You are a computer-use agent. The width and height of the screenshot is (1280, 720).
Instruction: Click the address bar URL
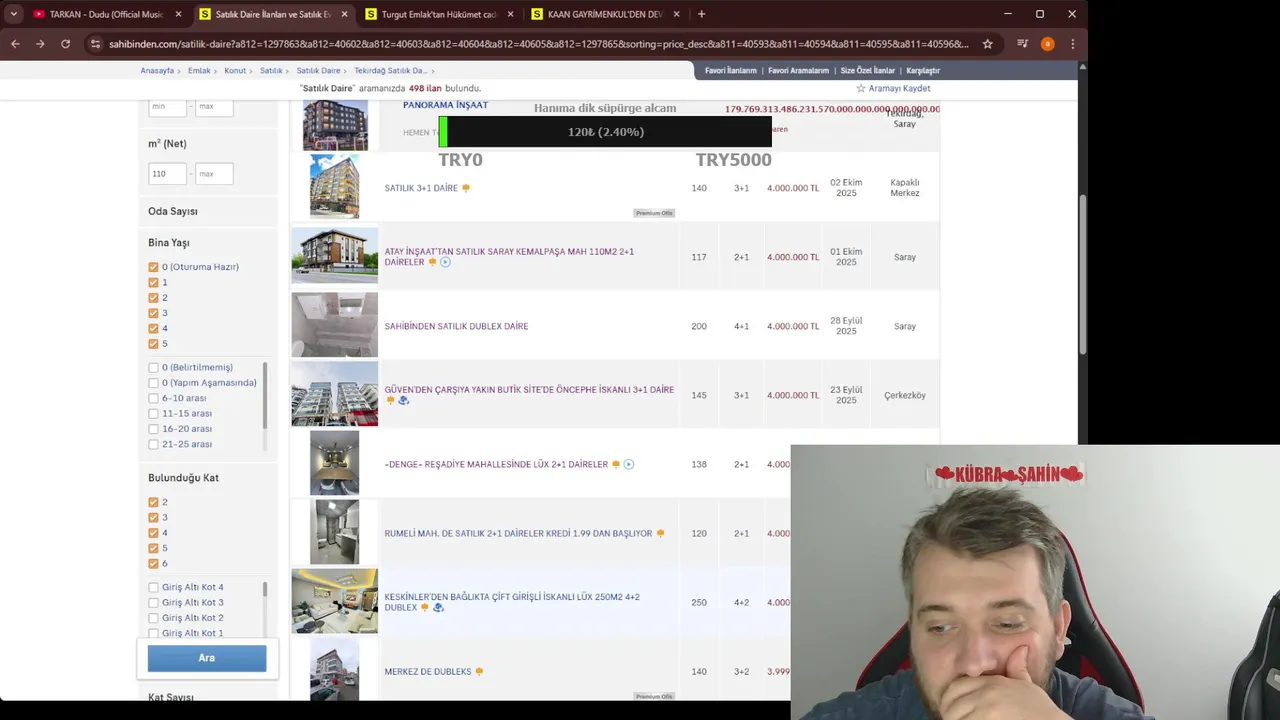[538, 44]
